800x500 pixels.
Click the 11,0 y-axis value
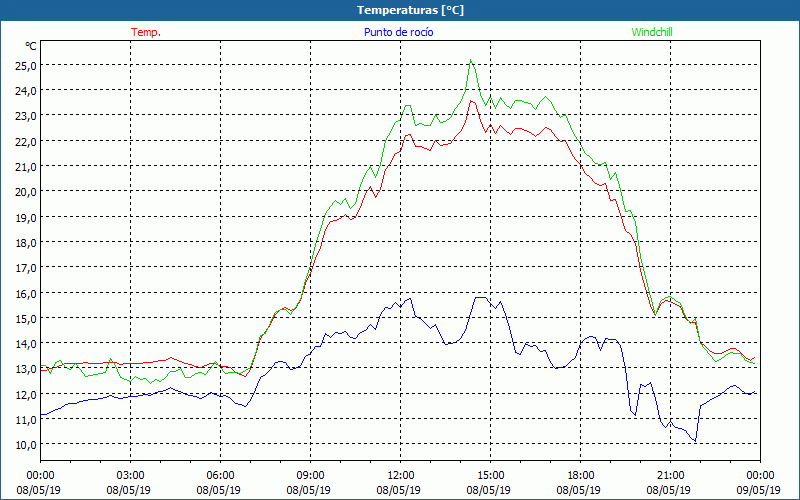point(26,420)
